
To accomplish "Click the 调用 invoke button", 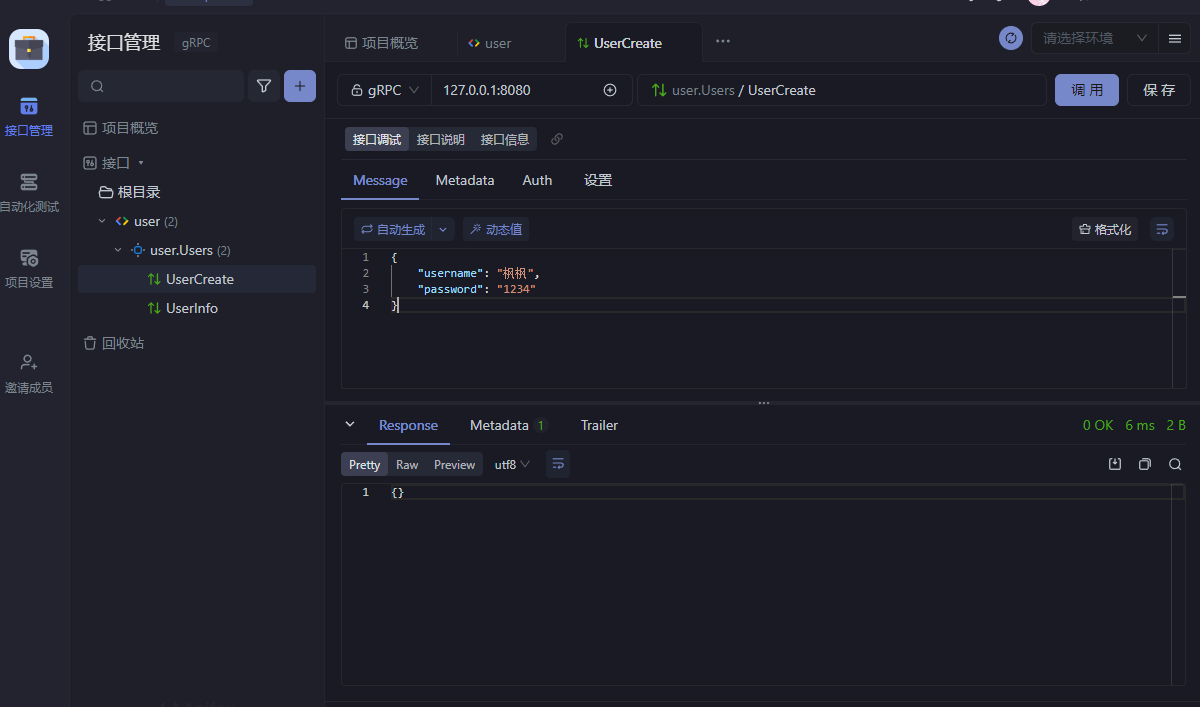I will [1087, 90].
